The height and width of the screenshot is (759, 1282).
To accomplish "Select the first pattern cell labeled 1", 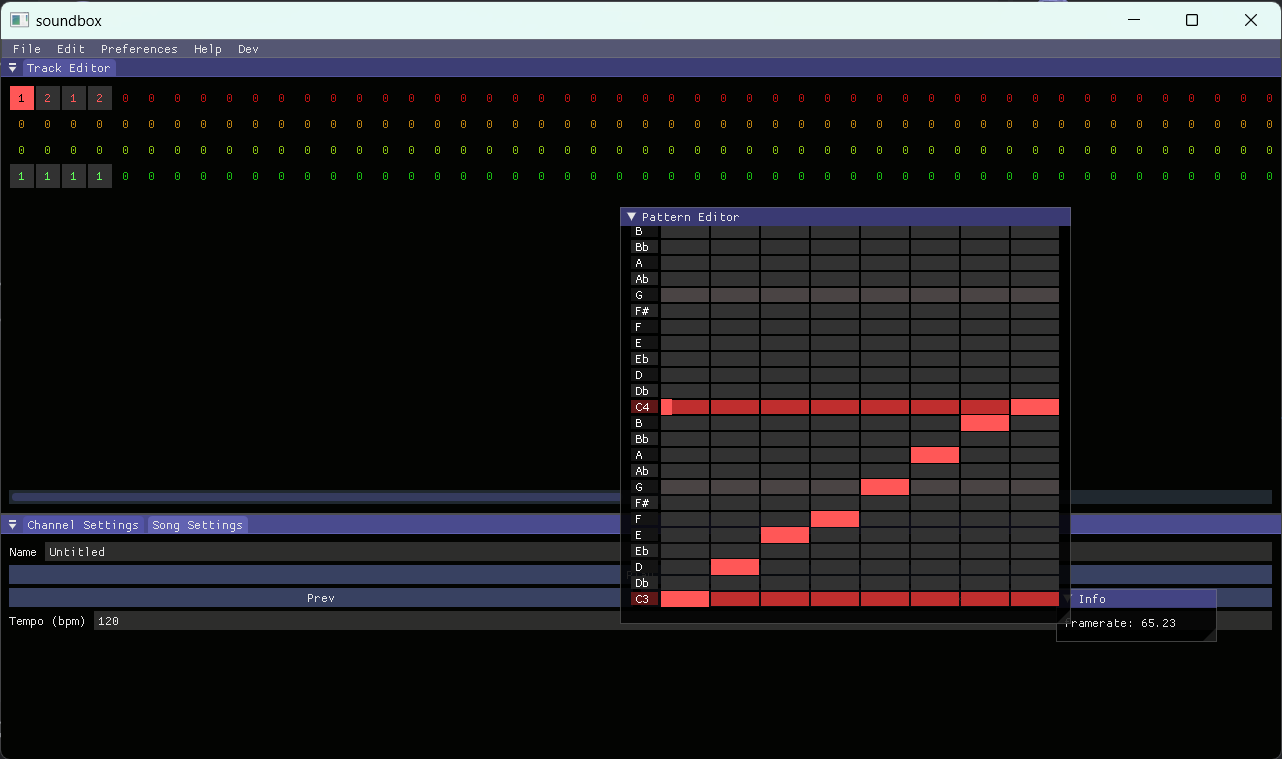I will (x=21, y=97).
